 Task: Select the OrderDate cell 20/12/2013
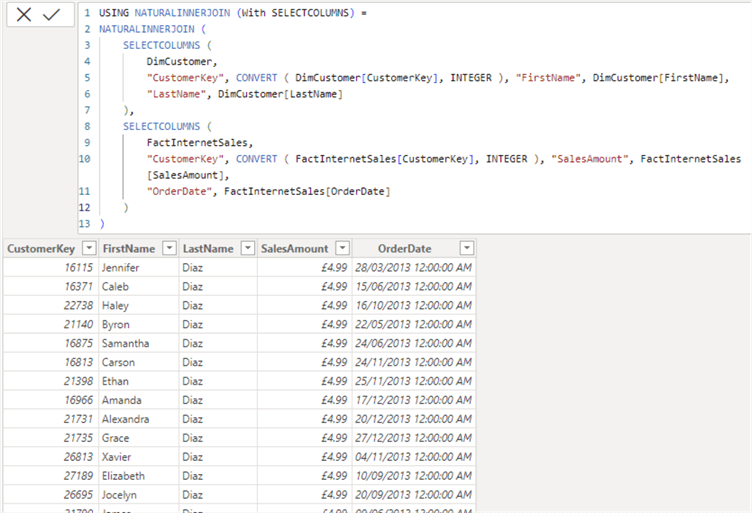point(414,419)
